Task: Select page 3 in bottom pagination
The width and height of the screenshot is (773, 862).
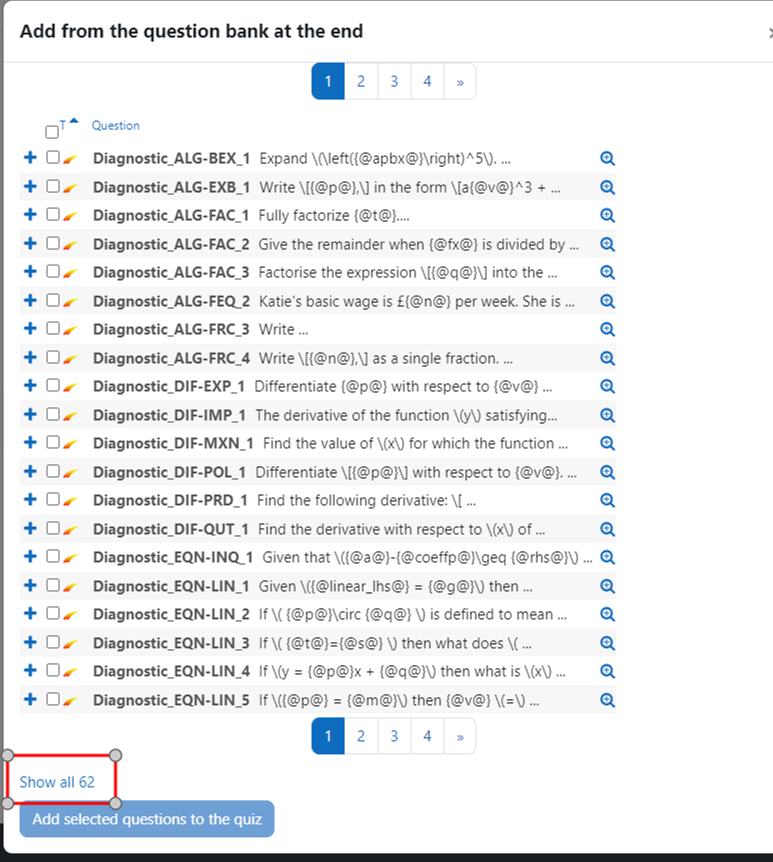Action: 394,736
